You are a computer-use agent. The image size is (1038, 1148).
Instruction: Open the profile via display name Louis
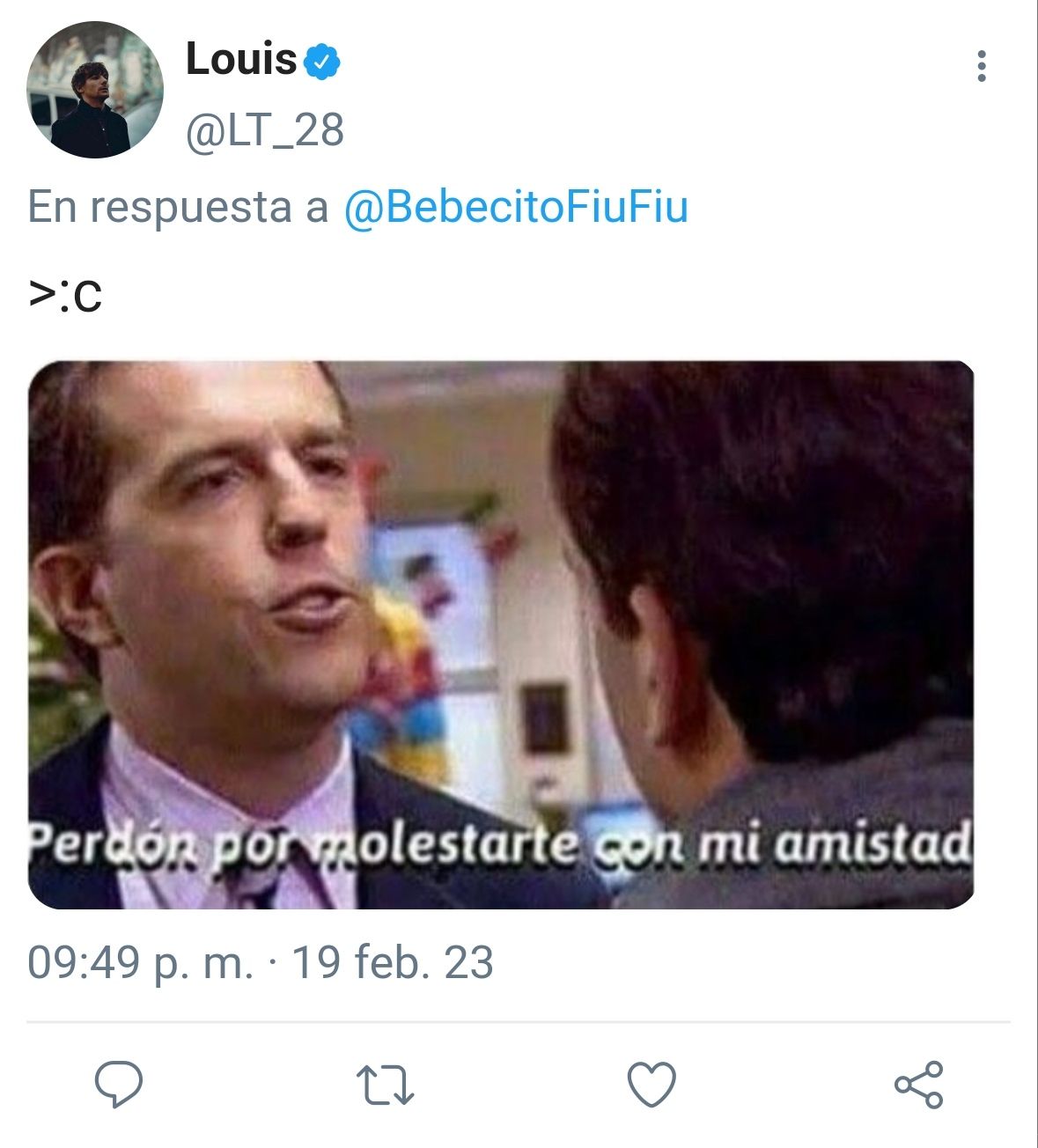click(x=241, y=59)
